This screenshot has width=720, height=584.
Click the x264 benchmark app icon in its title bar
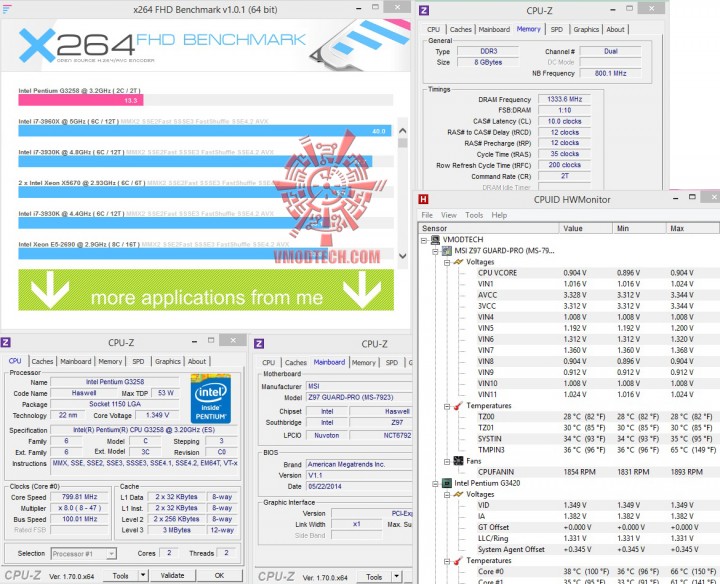click(6, 9)
